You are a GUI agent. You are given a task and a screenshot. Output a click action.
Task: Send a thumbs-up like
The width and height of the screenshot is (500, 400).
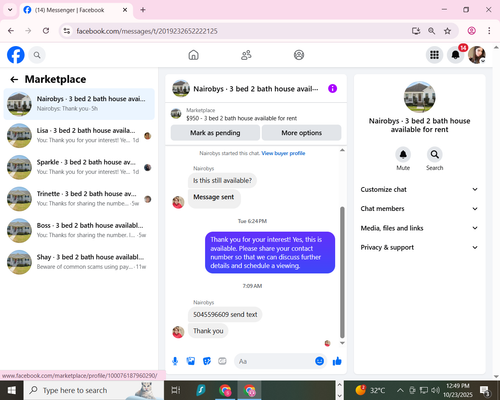337,361
